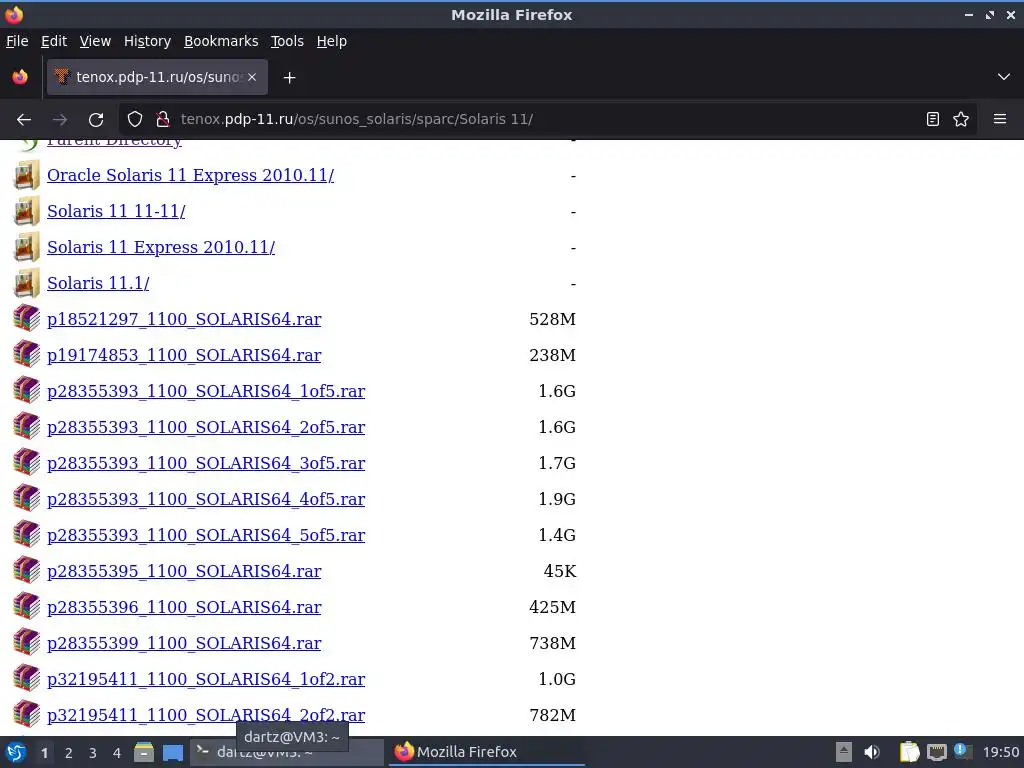The width and height of the screenshot is (1024, 768).
Task: Click rar archive icon beside p19174853 file
Action: click(x=26, y=355)
